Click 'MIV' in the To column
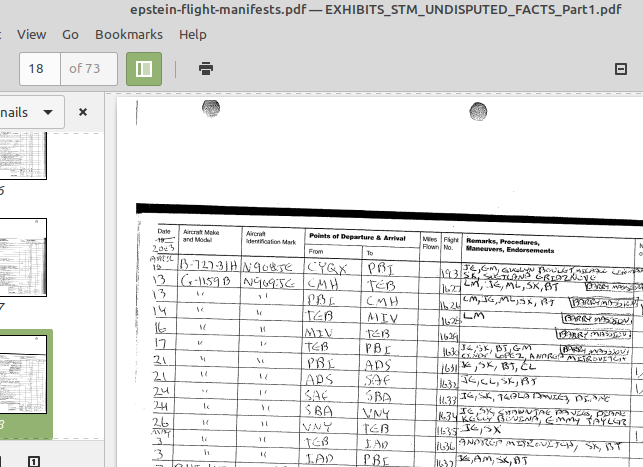Screen dimensions: 643x467 pos(382,317)
